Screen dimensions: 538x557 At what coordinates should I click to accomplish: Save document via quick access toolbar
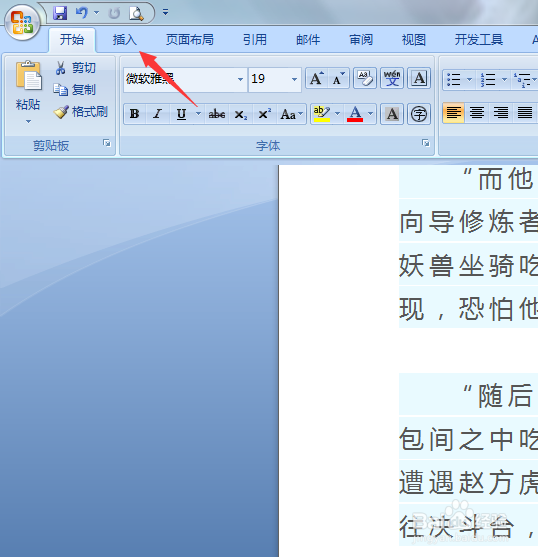60,13
